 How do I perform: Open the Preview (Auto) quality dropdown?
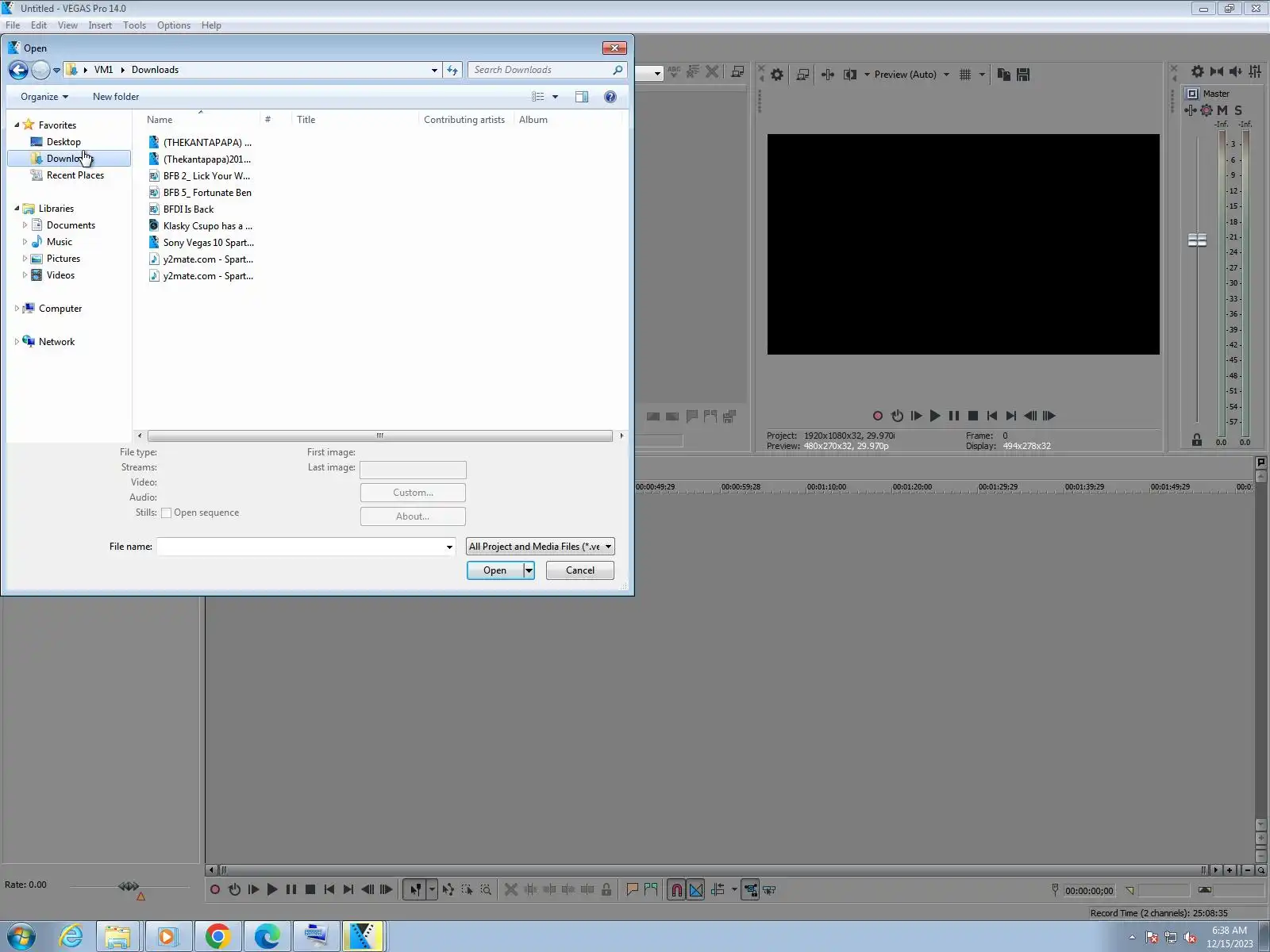(x=911, y=75)
